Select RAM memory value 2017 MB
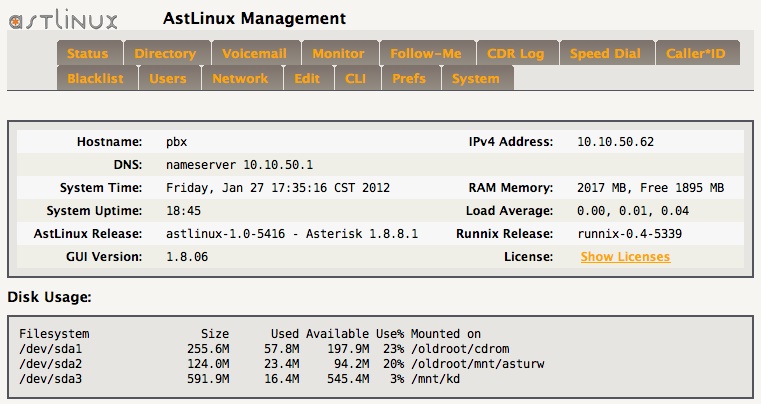Image resolution: width=761 pixels, height=404 pixels. [x=650, y=188]
